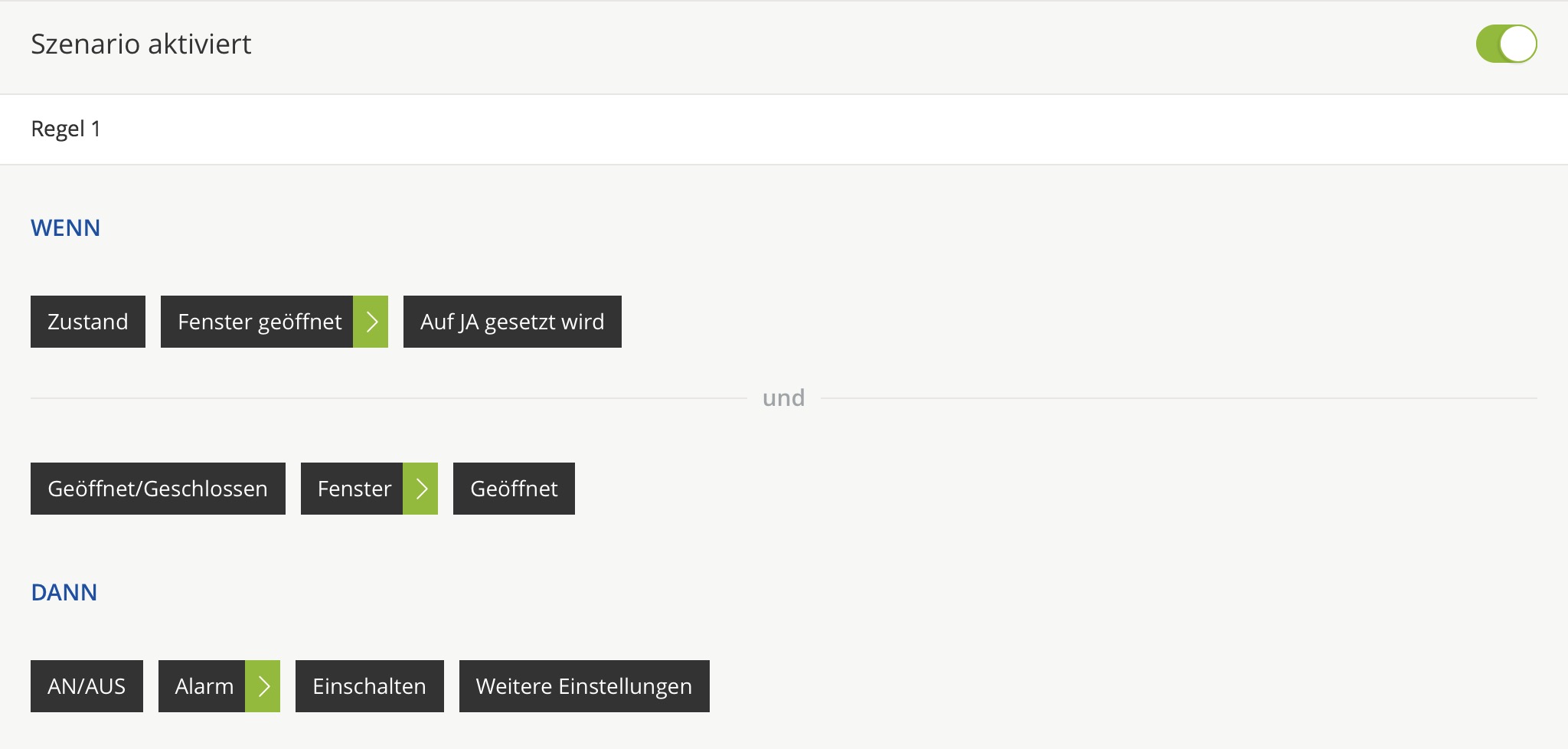Click the Geöffnet value block

(514, 489)
